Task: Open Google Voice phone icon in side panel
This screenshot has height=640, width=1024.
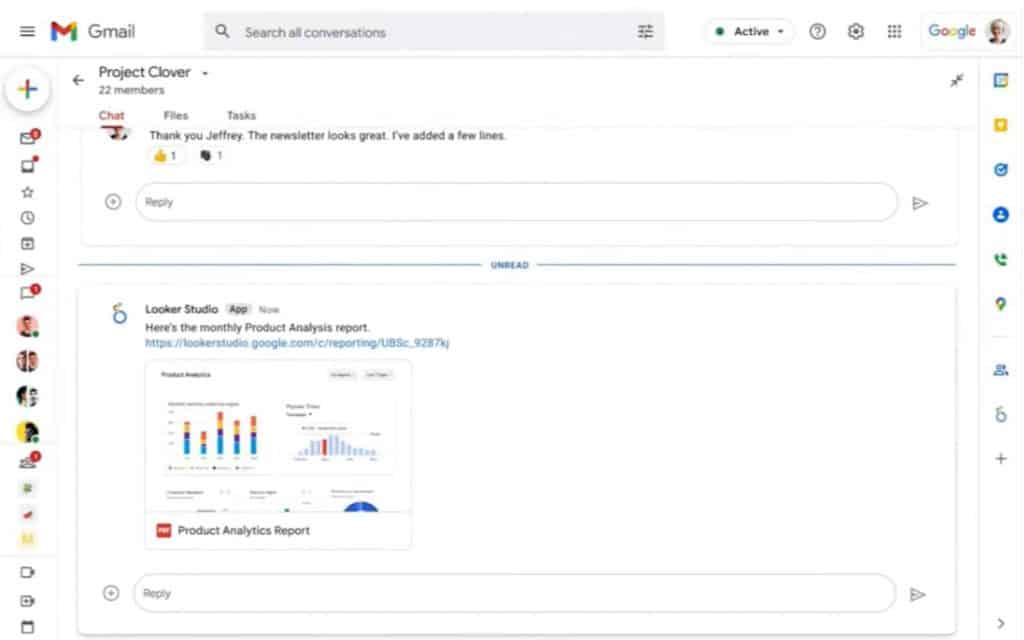Action: click(x=1000, y=259)
